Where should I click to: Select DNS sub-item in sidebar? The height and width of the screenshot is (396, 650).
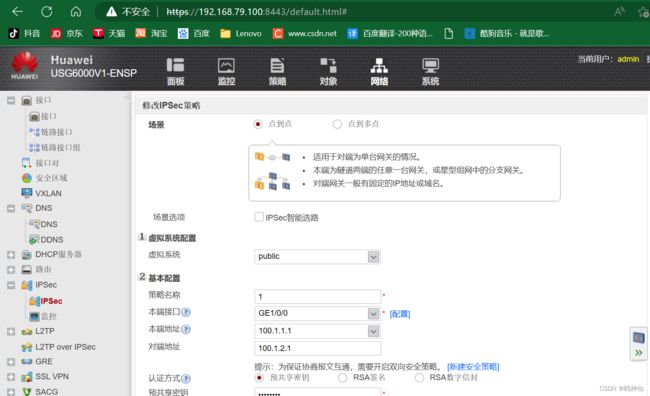coord(43,224)
